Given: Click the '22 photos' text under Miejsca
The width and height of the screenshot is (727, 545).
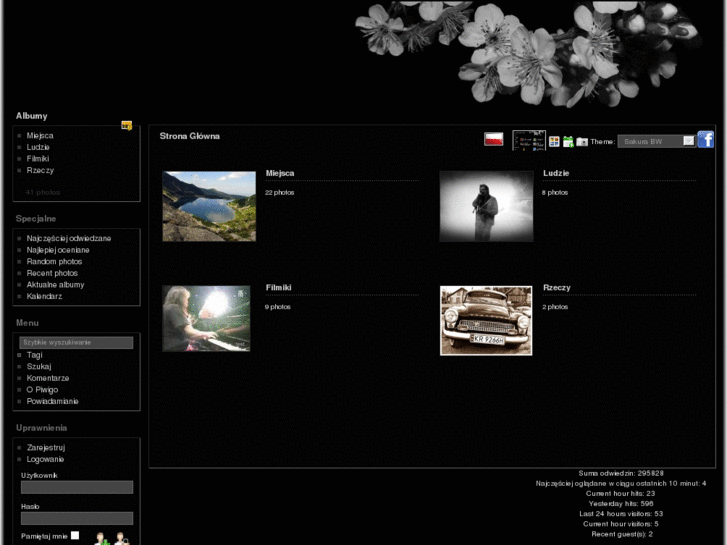Looking at the screenshot, I should point(280,192).
